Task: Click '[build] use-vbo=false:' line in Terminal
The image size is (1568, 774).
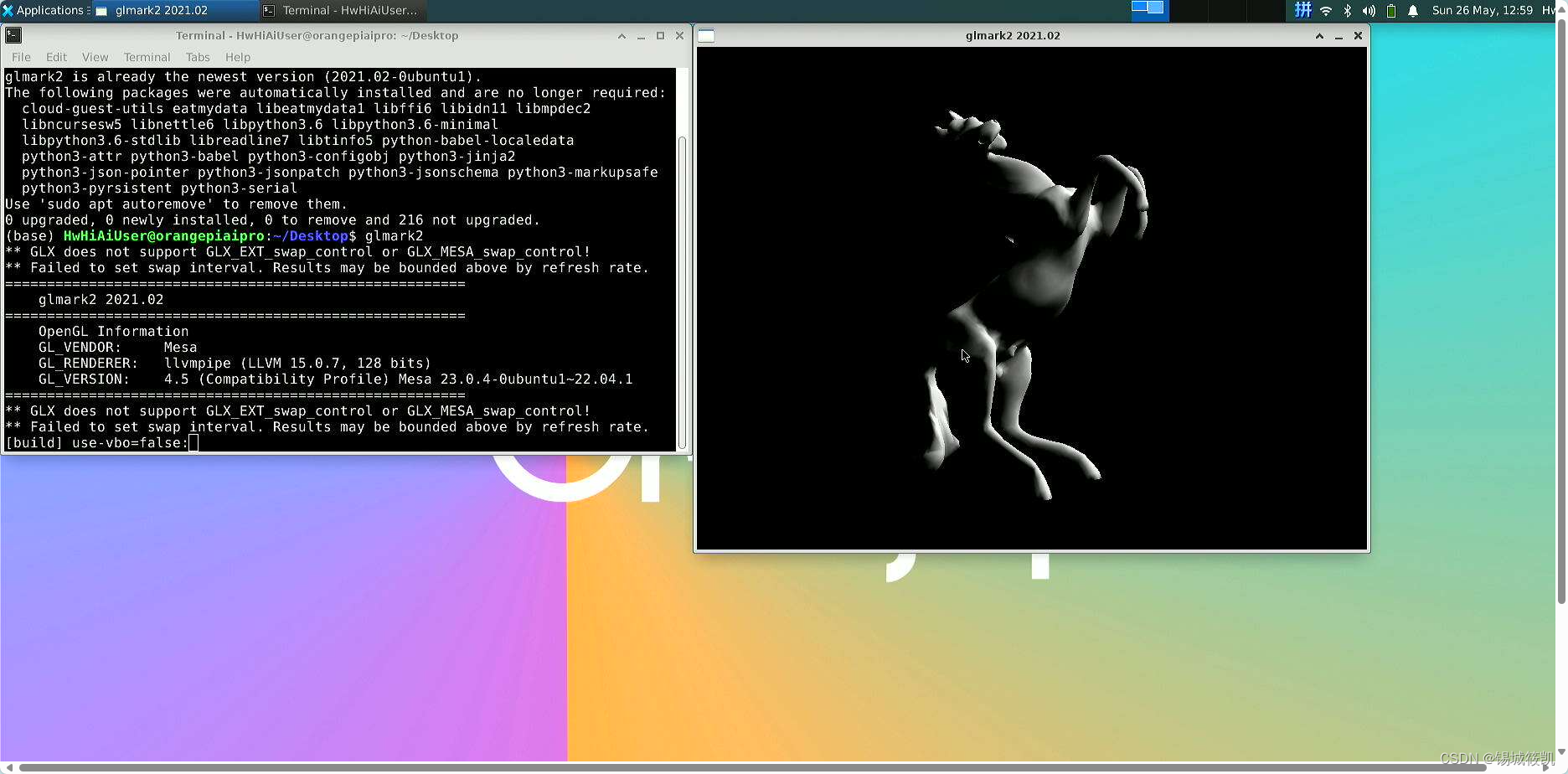Action: 97,442
